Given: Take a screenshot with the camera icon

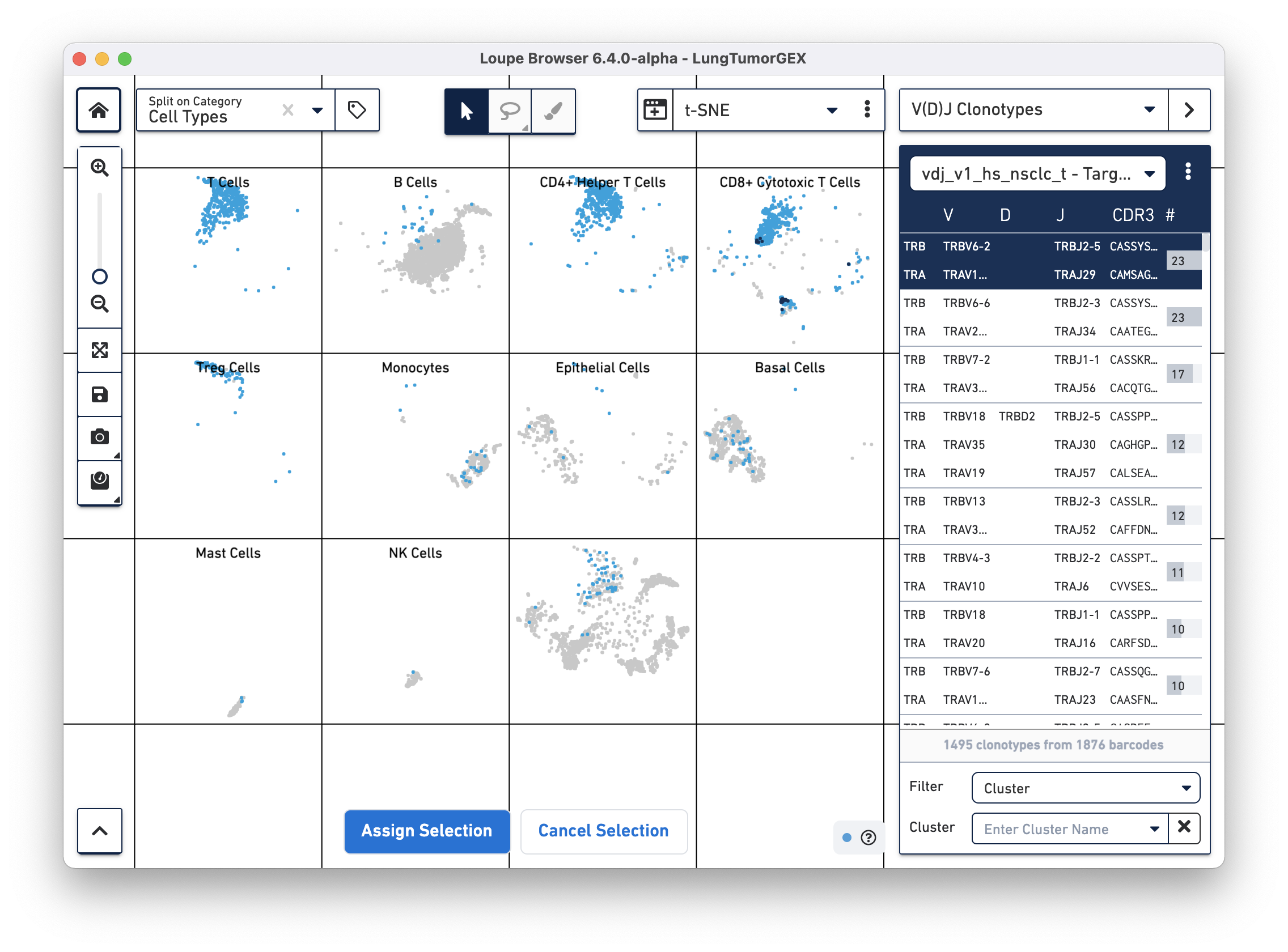Looking at the screenshot, I should coord(100,437).
